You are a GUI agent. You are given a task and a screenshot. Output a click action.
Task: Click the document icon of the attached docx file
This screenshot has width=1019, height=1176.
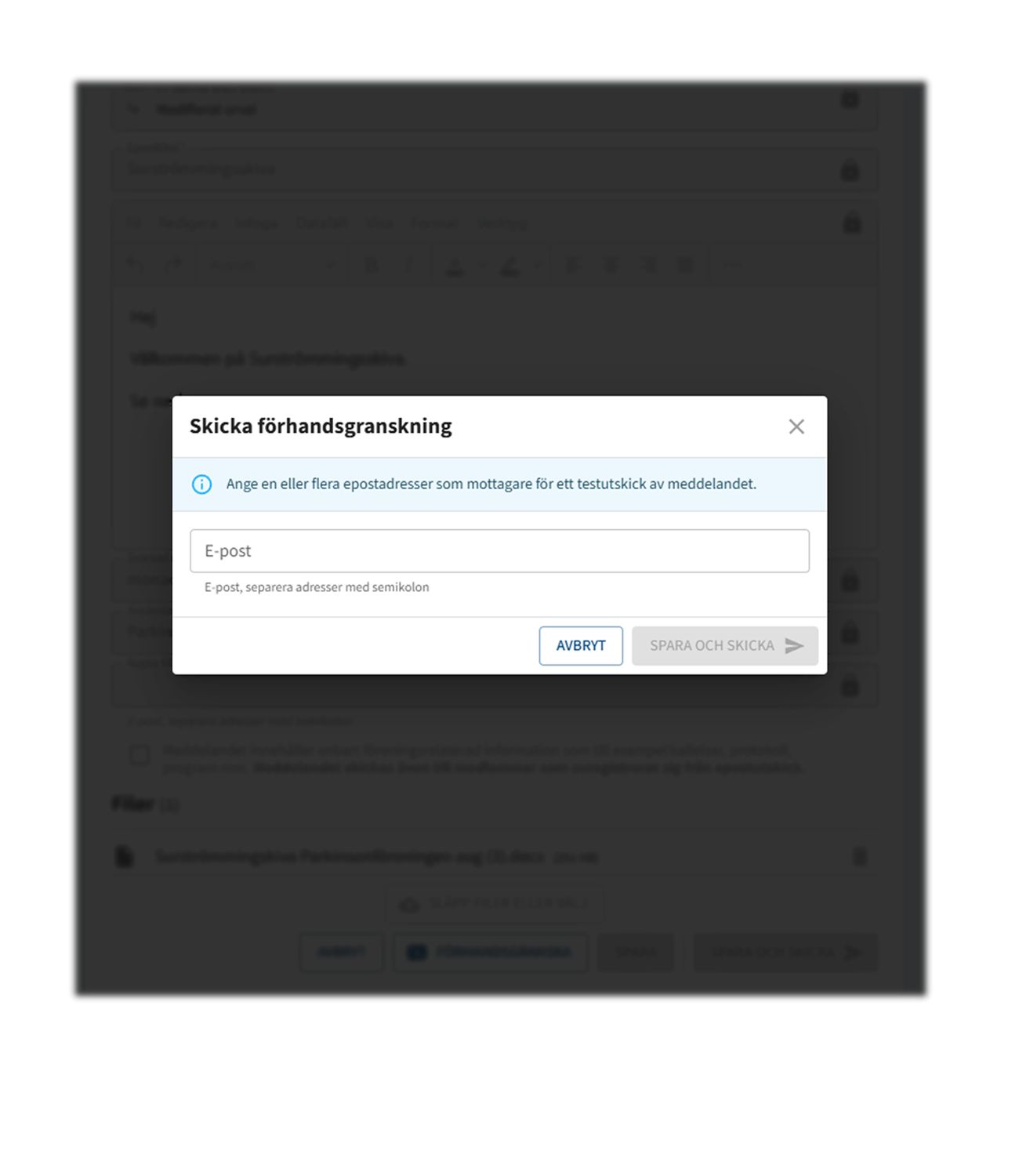tap(125, 857)
